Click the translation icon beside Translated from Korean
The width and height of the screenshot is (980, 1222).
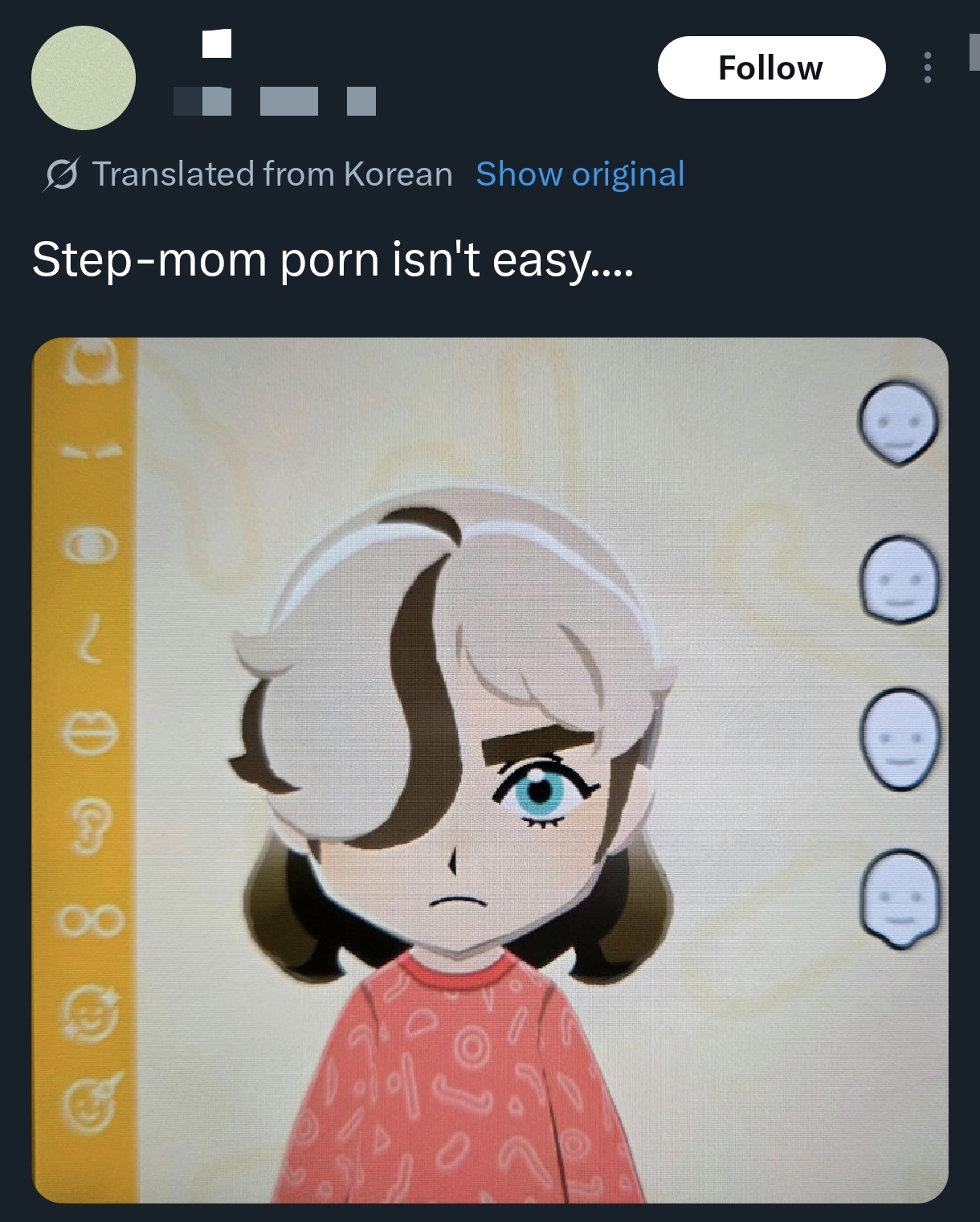(61, 174)
